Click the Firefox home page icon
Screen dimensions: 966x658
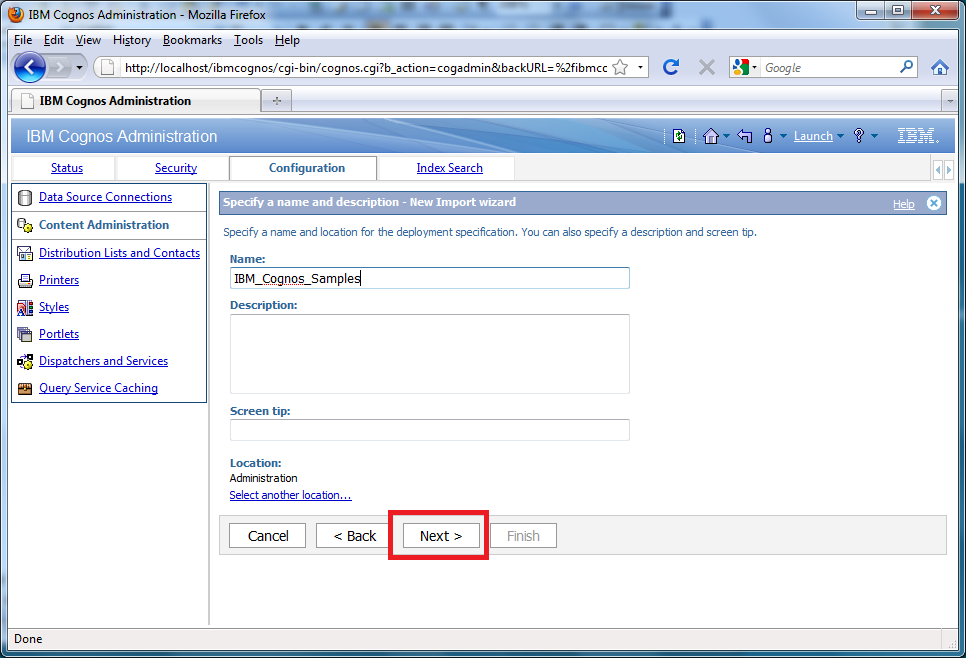click(x=940, y=67)
